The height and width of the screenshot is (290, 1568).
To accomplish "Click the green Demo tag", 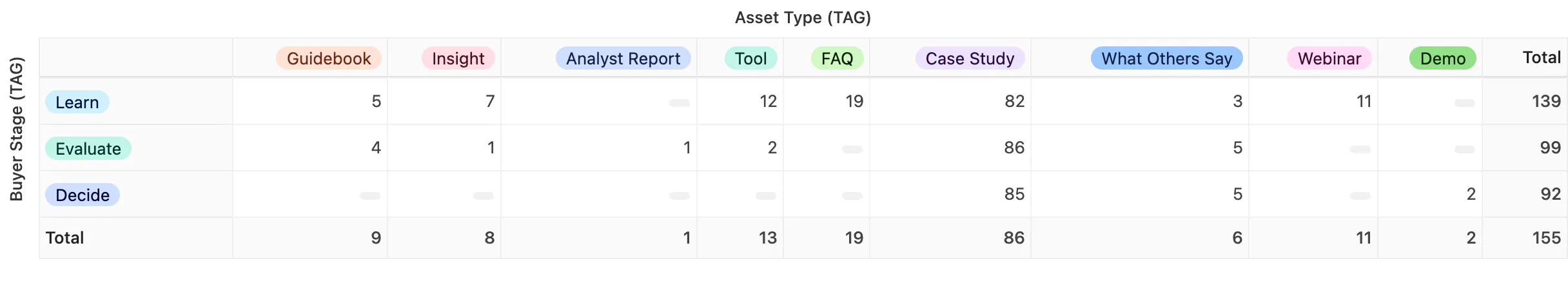I will [1442, 59].
